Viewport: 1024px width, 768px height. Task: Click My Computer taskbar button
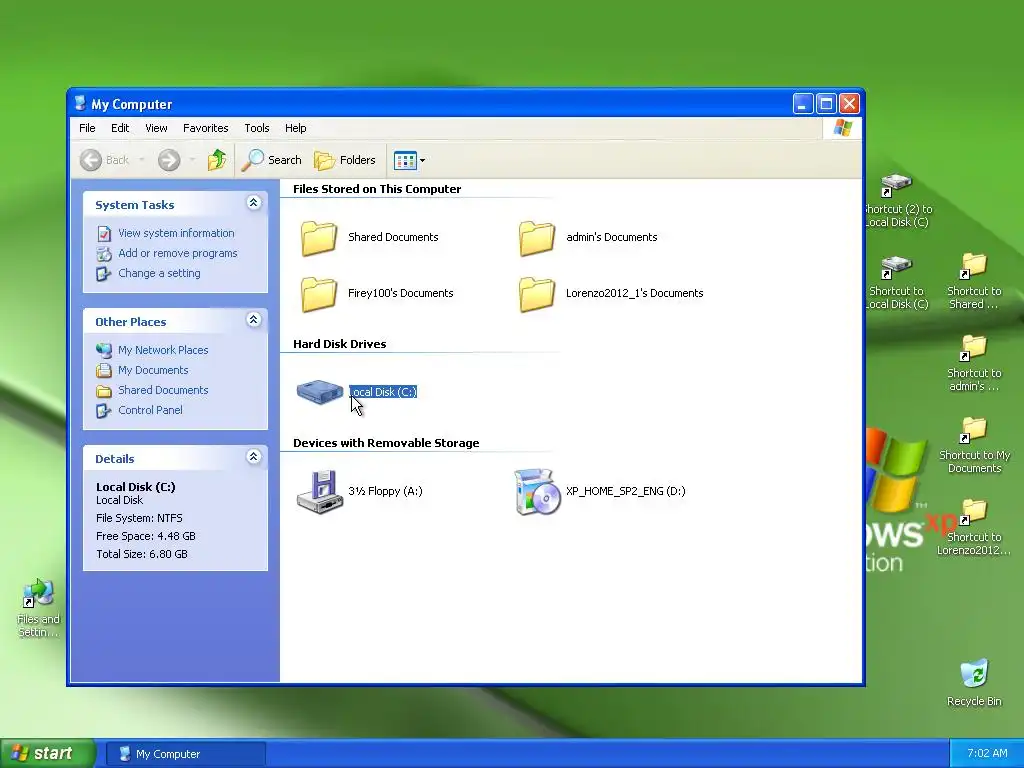[x=185, y=754]
